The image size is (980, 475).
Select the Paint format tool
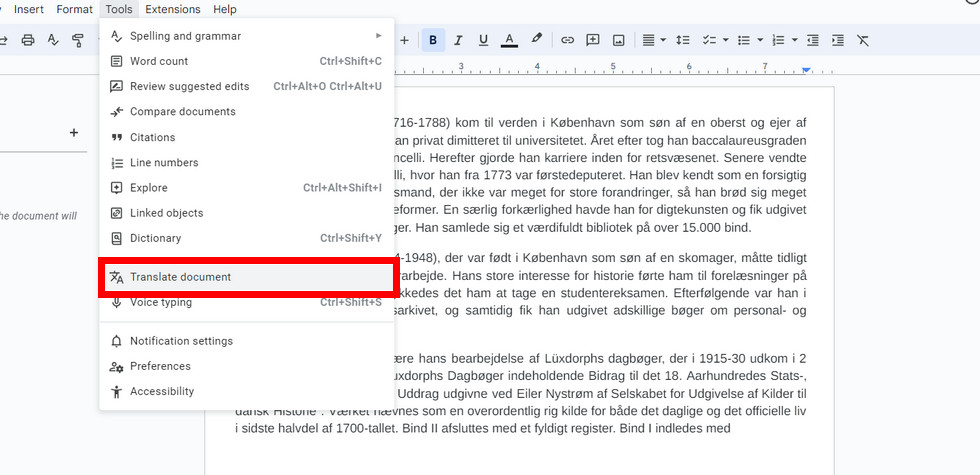78,41
